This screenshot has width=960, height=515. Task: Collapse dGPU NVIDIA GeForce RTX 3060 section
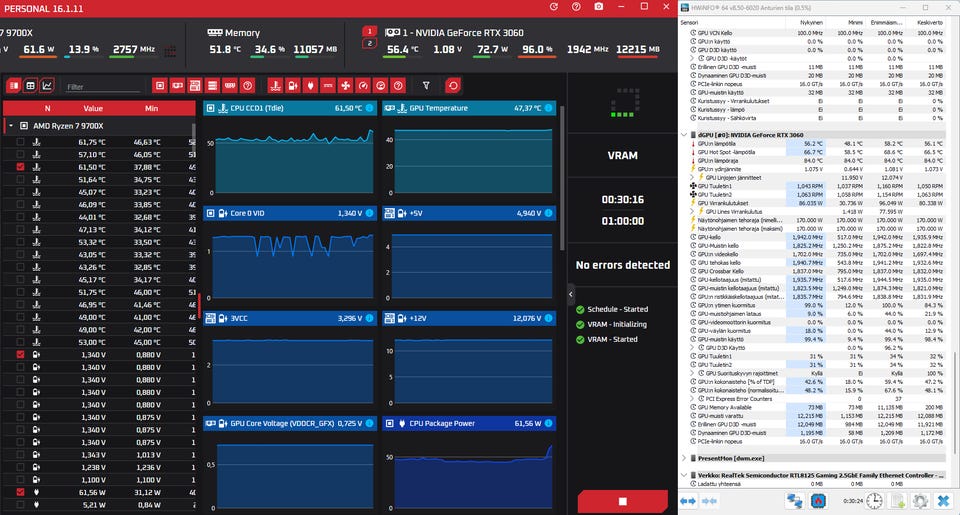point(684,135)
